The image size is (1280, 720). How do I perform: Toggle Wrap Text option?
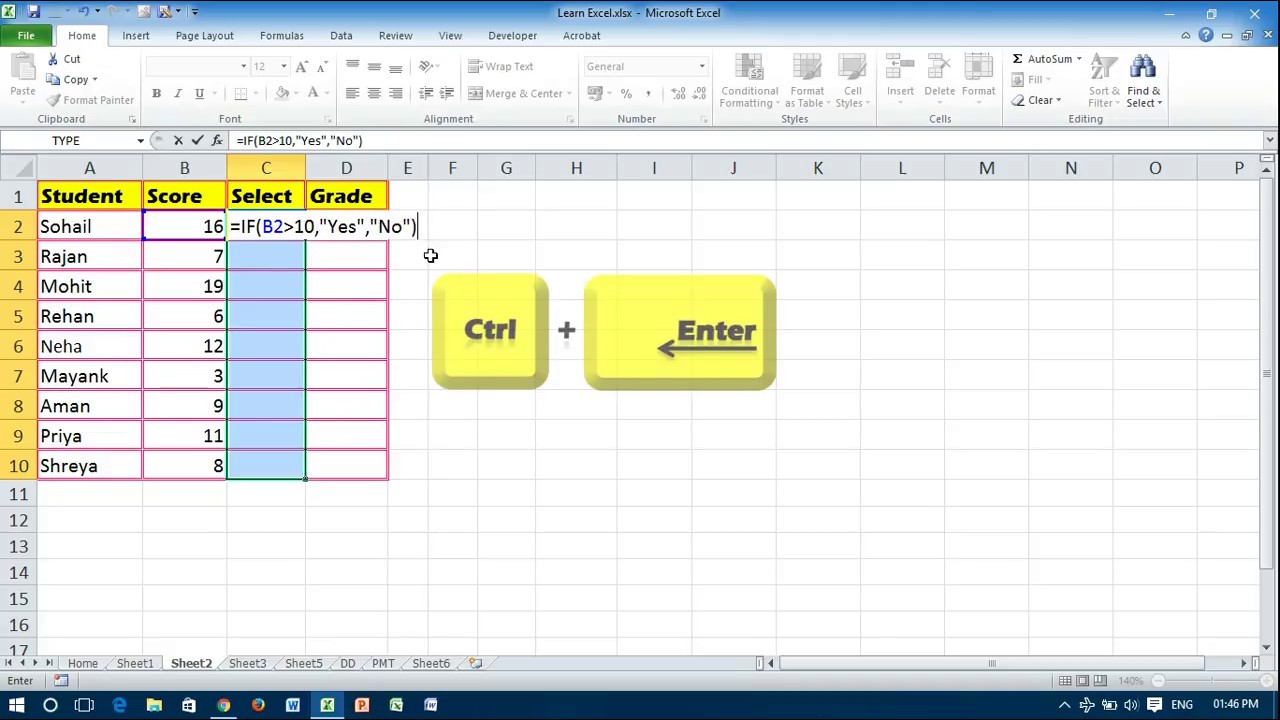click(501, 67)
